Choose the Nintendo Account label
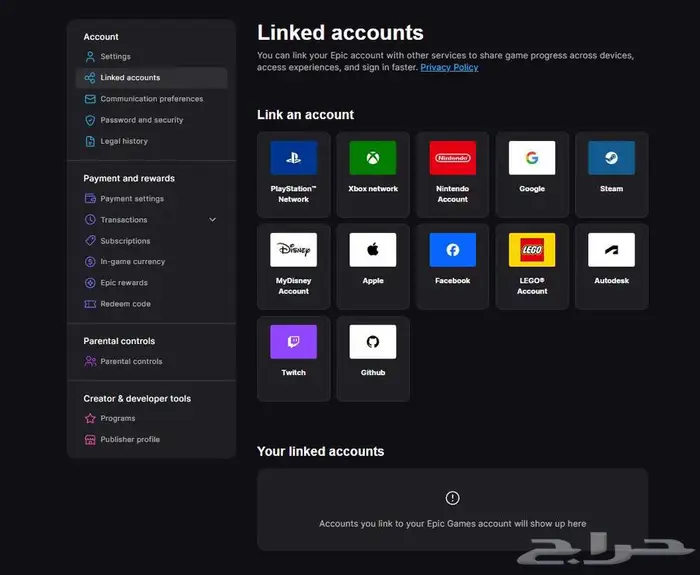Viewport: 700px width, 575px height. pyautogui.click(x=452, y=194)
